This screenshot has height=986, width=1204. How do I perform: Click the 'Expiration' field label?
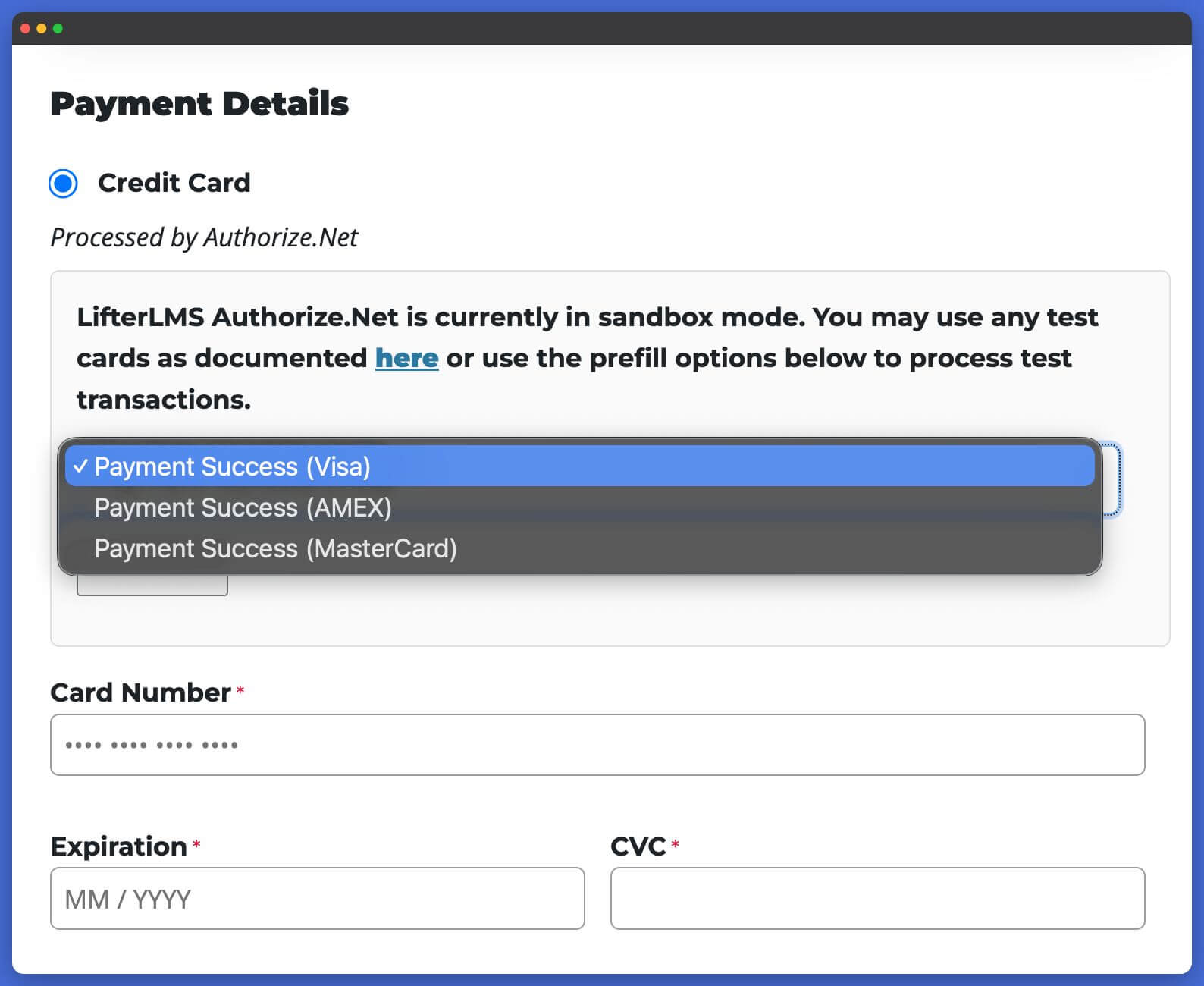click(118, 846)
